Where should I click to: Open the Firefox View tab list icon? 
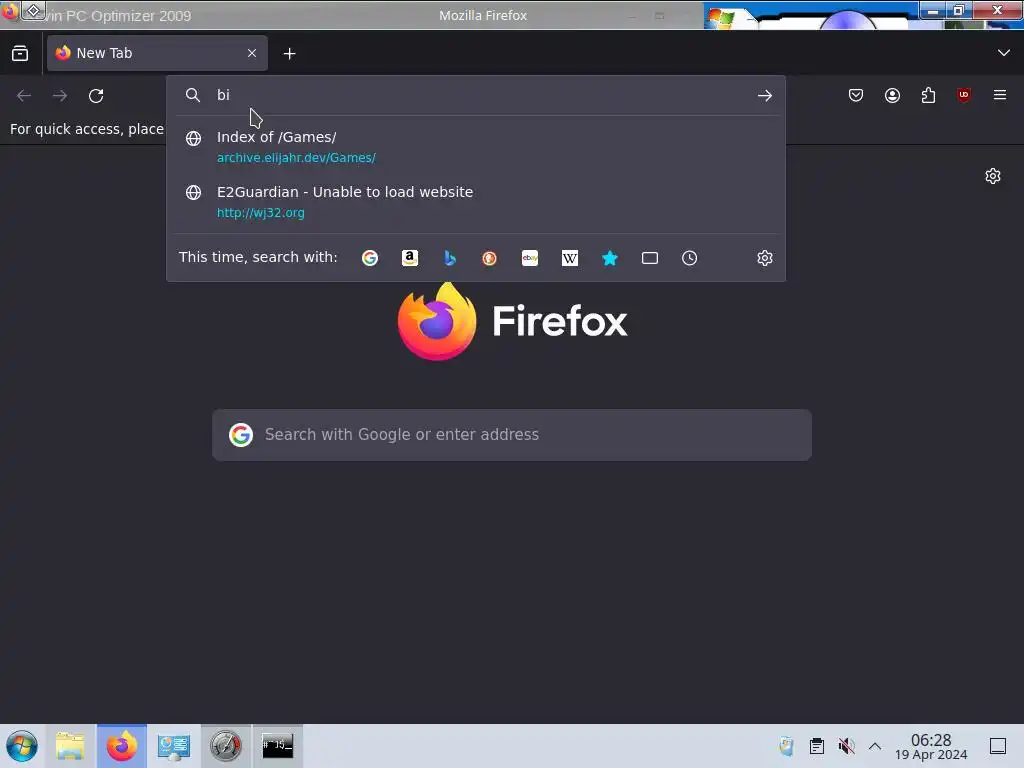20,53
